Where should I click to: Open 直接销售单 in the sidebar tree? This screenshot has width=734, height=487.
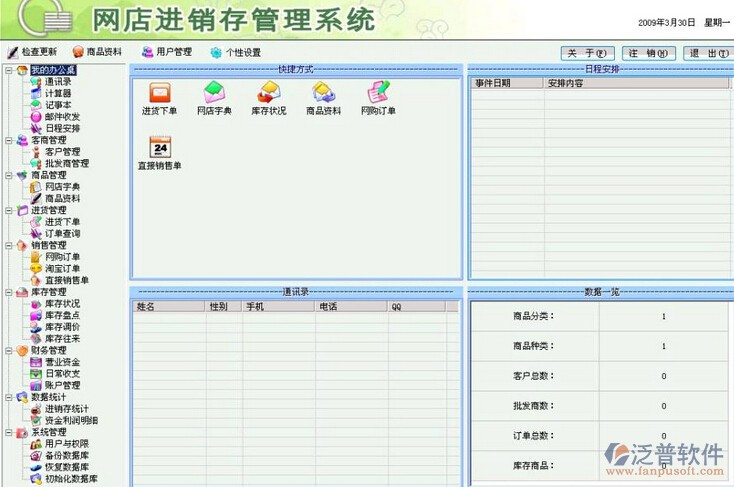67,280
